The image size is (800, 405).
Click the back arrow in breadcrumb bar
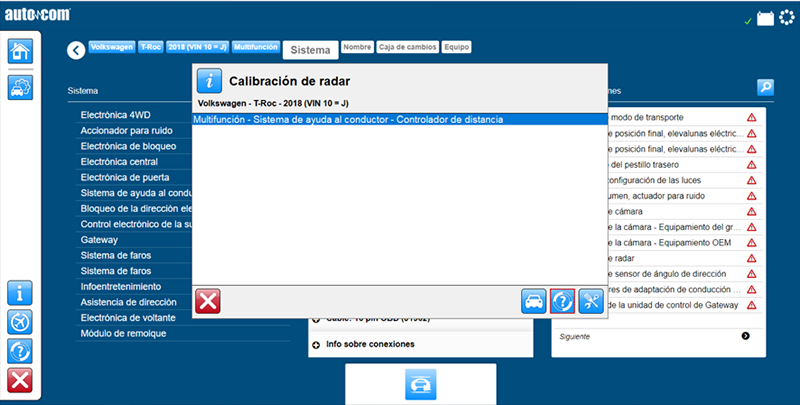coord(76,50)
